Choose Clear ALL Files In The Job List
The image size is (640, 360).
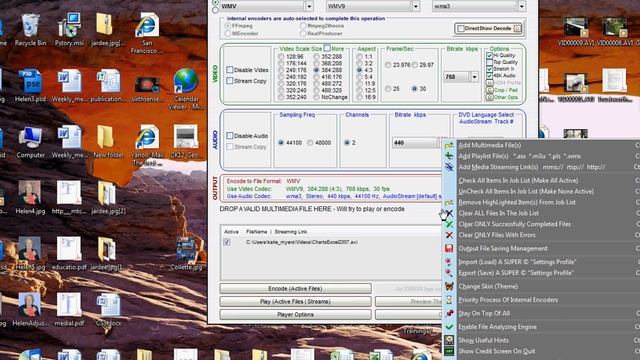[x=498, y=213]
